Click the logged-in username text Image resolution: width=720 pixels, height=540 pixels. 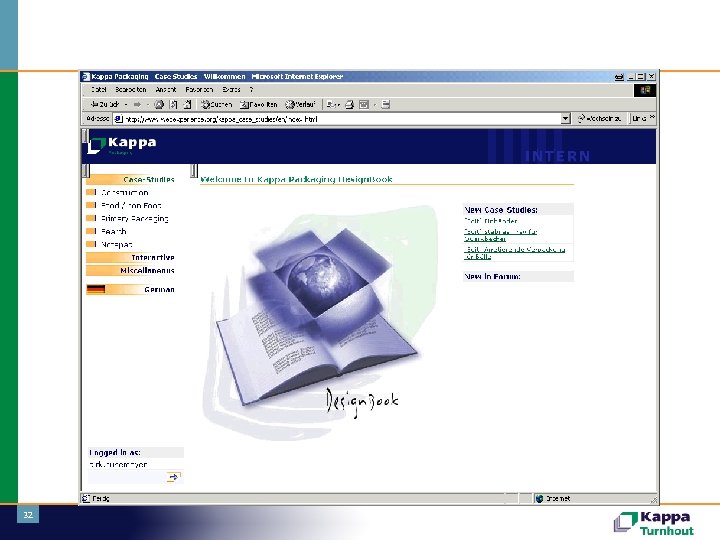pyautogui.click(x=118, y=464)
